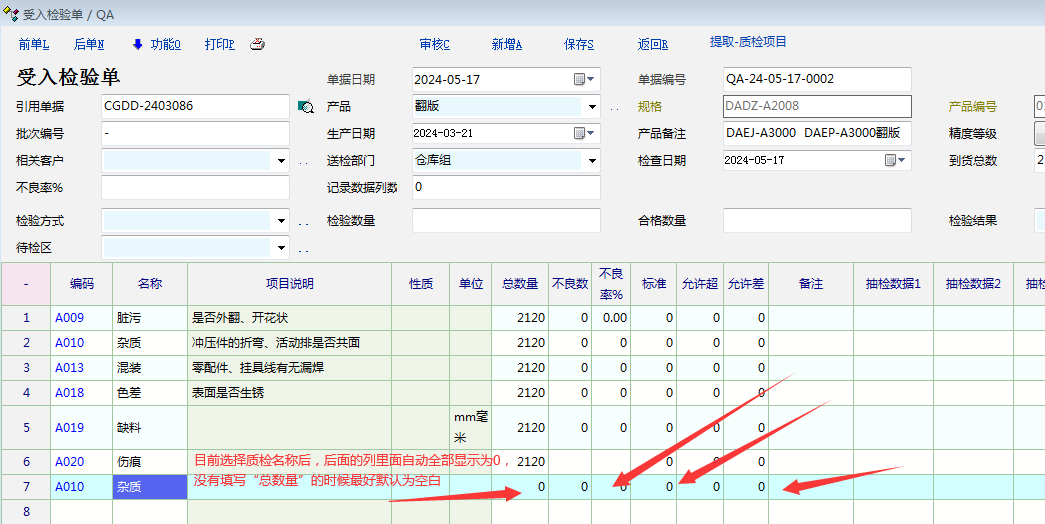The image size is (1045, 524).
Task: Click the app icon in the title bar
Action: tap(11, 15)
